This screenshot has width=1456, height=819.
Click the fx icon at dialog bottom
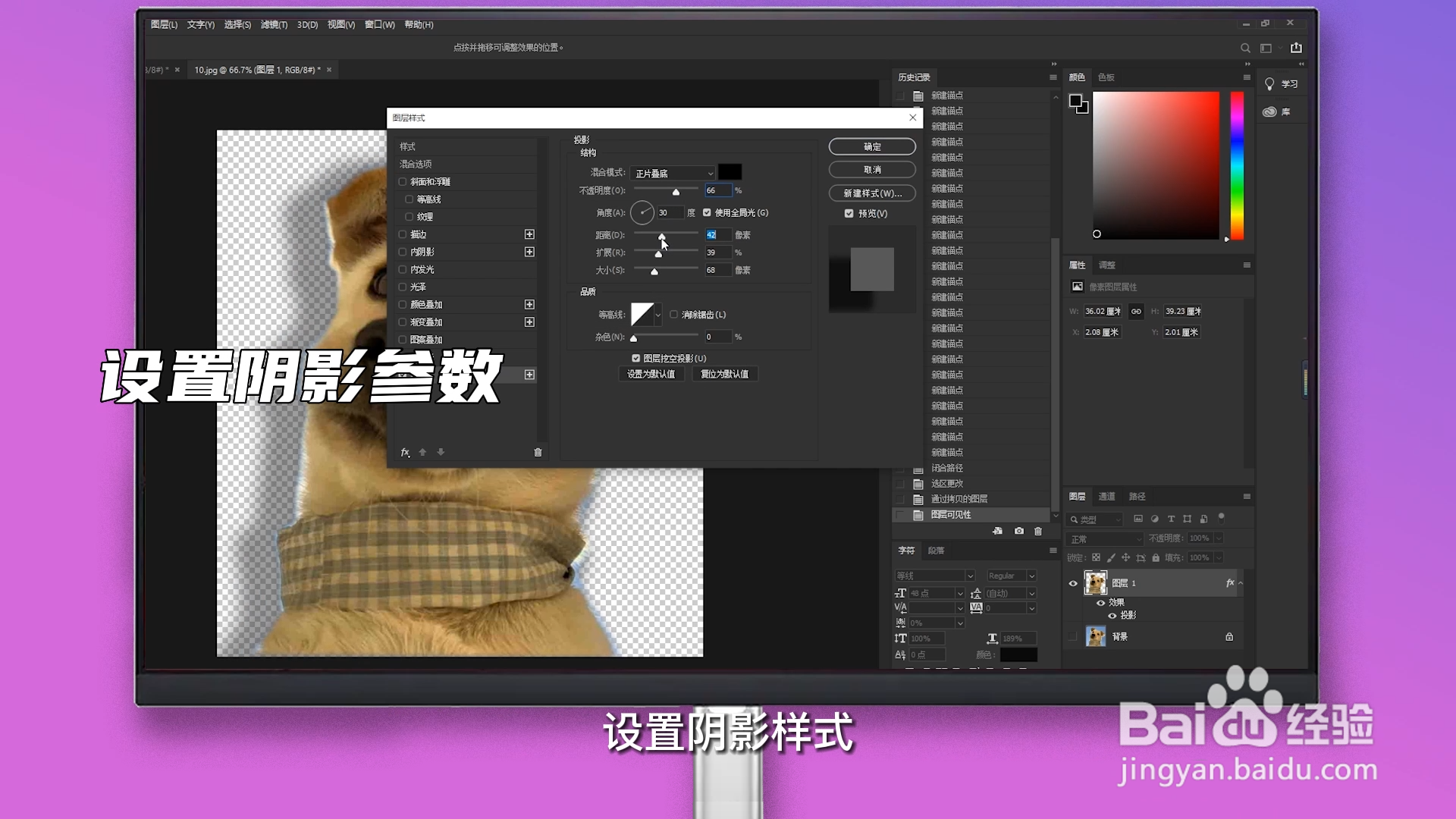tap(405, 453)
